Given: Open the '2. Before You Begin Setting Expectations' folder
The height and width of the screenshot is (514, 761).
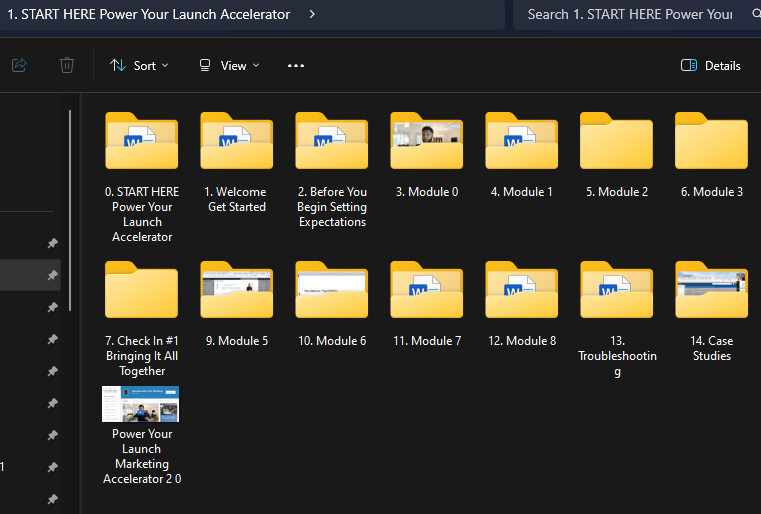Looking at the screenshot, I should 331,146.
